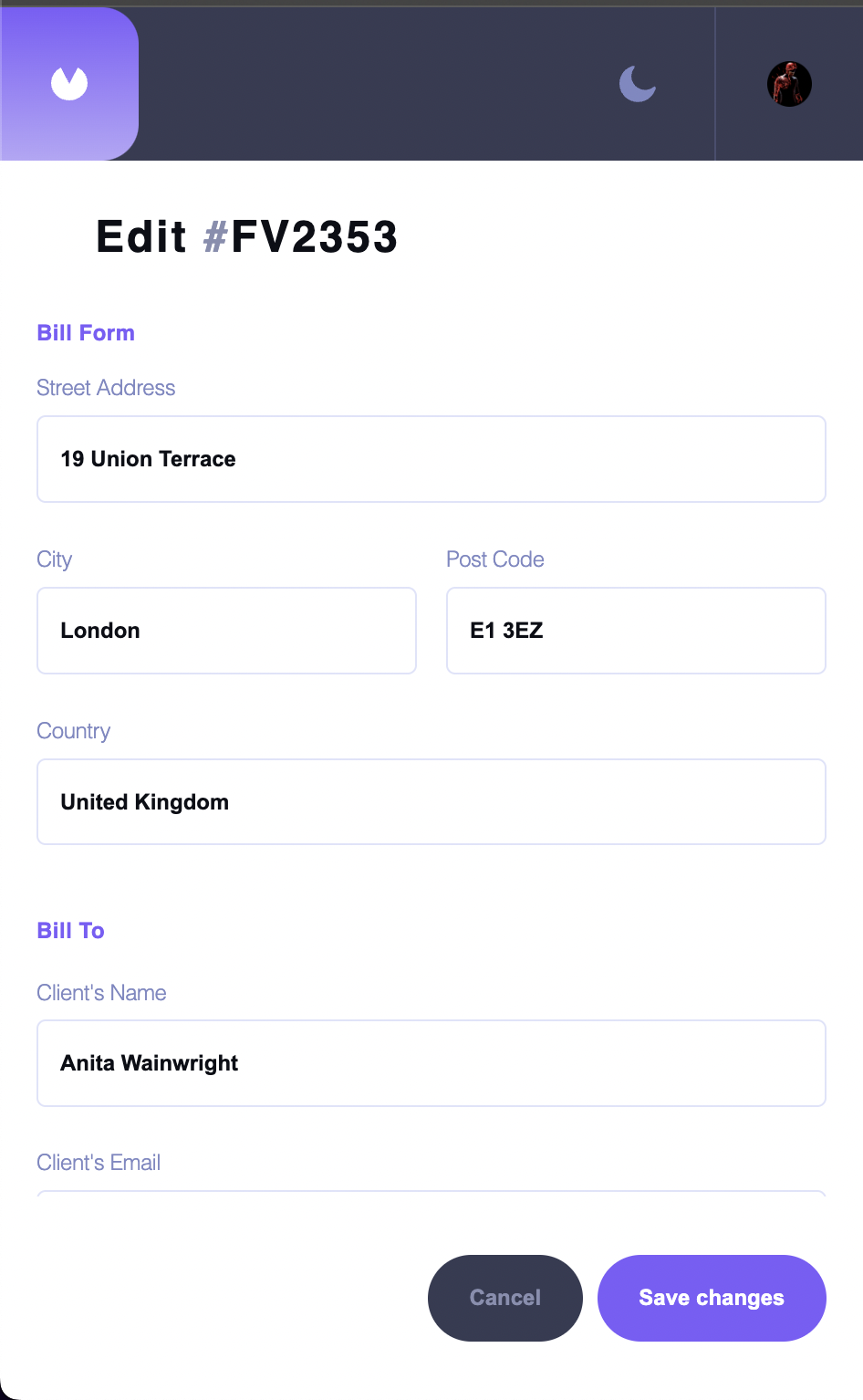Focus the Country field showing United Kingdom
This screenshot has height=1400, width=863.
[431, 801]
